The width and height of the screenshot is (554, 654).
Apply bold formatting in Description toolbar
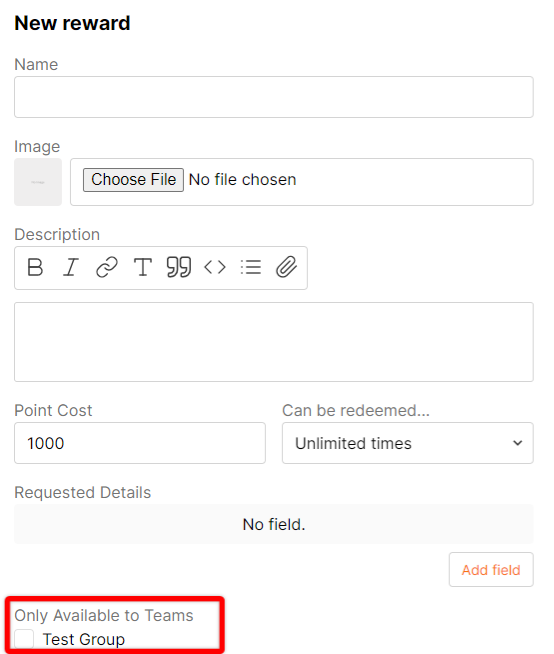(35, 267)
